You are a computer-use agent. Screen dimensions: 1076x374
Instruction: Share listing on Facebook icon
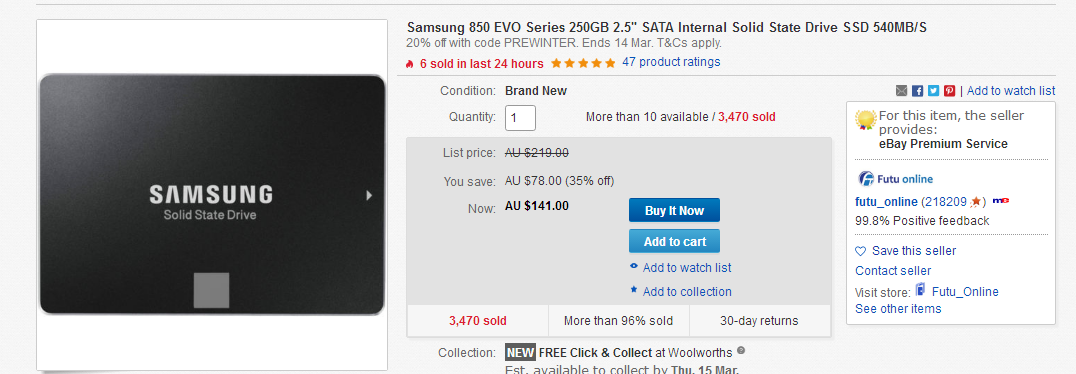point(917,91)
